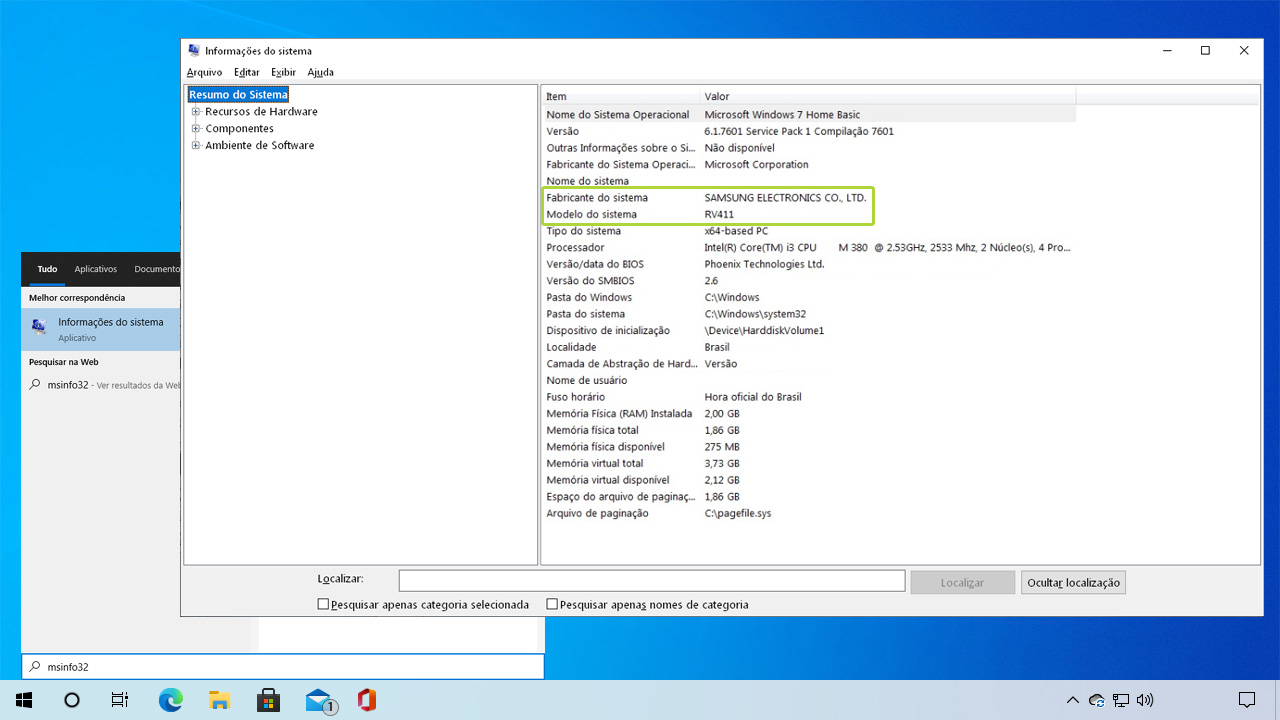Image resolution: width=1280 pixels, height=720 pixels.
Task: Click the Localizar text input field
Action: [652, 581]
